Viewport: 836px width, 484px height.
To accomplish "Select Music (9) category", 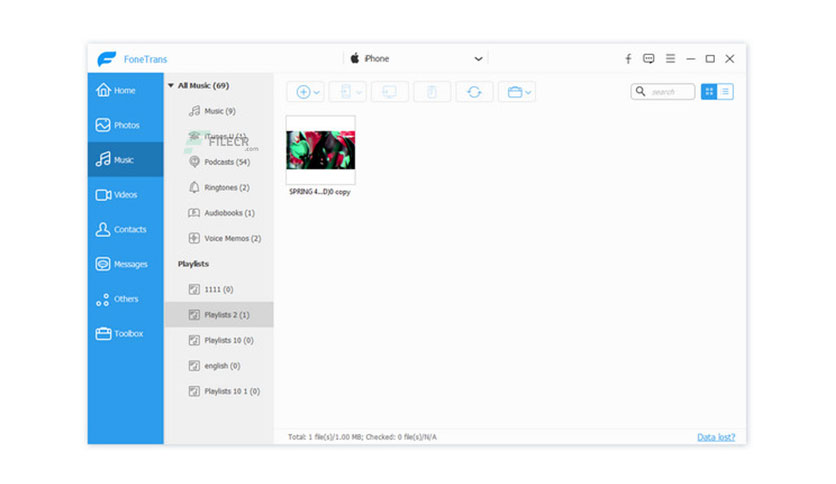I will coord(219,111).
